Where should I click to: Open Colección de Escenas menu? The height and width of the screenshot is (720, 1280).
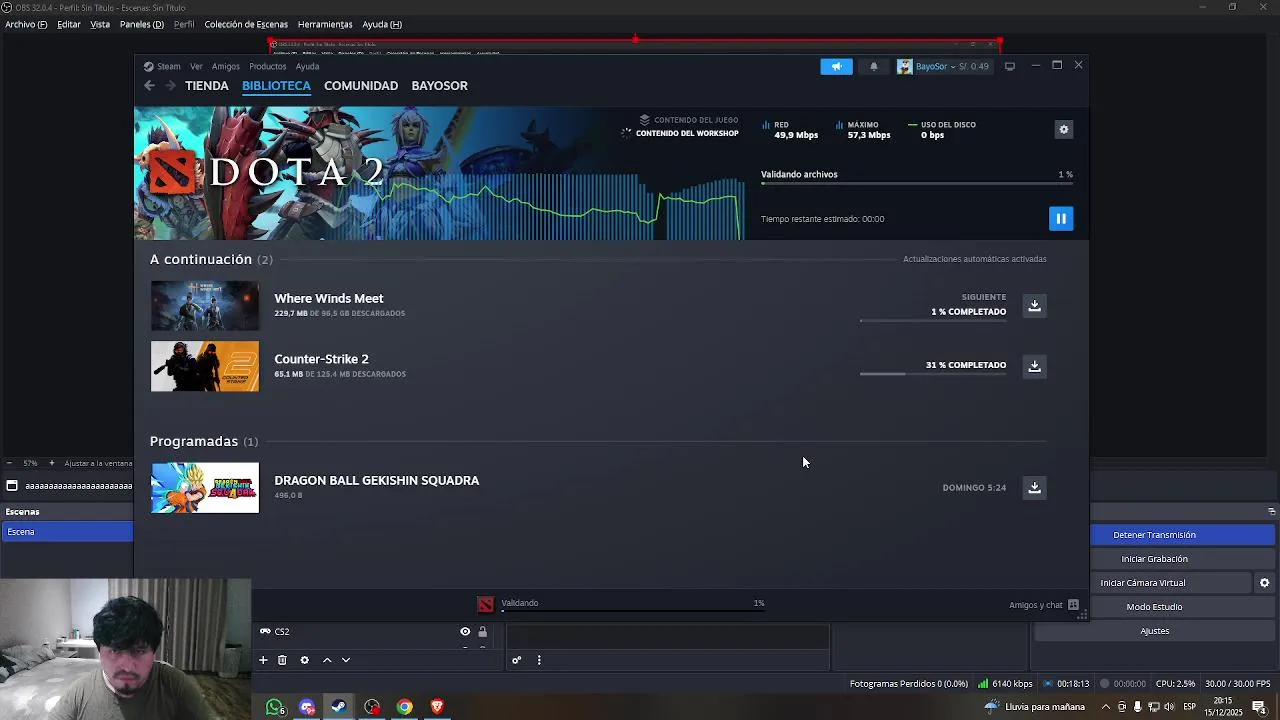click(x=246, y=24)
